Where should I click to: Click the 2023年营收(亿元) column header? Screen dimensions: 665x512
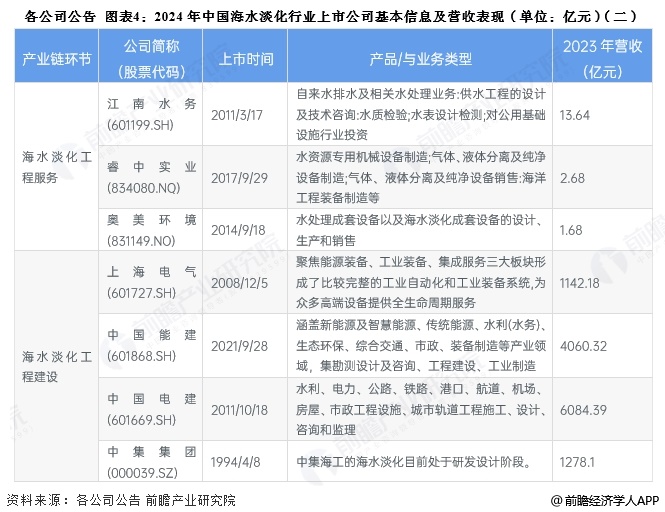coord(602,56)
